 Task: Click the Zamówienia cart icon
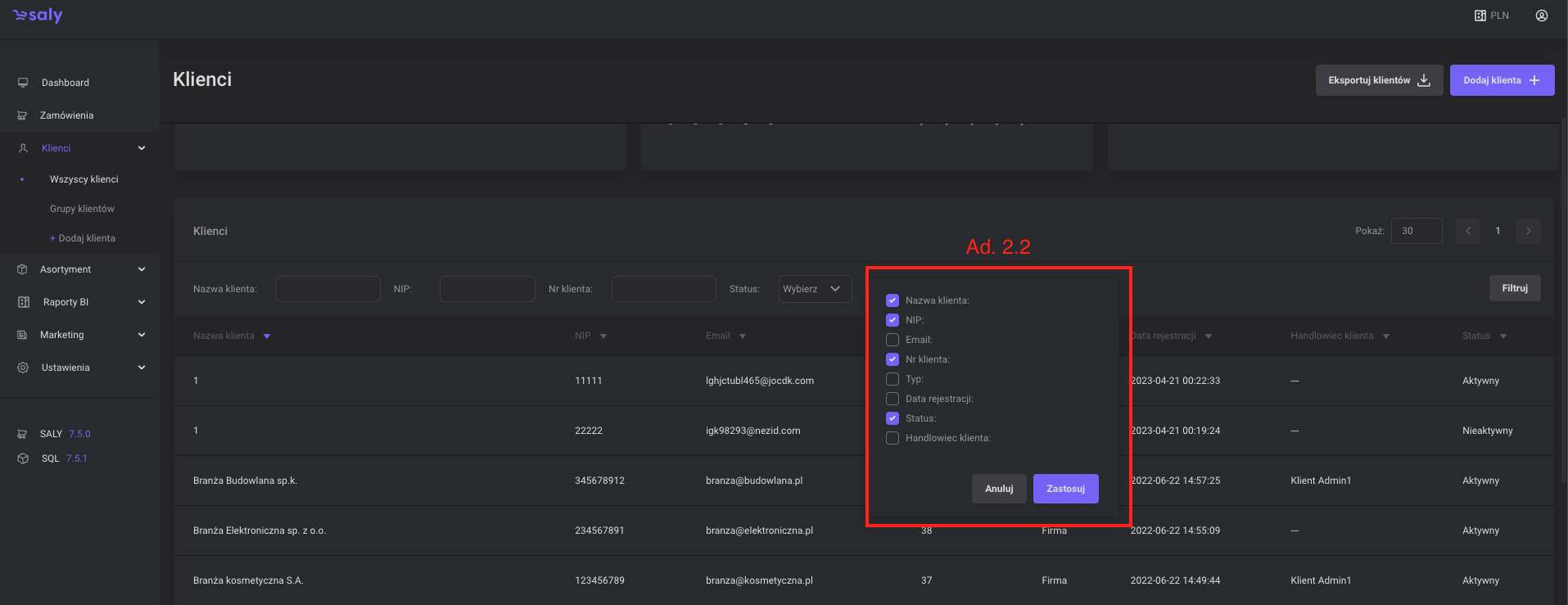tap(23, 115)
